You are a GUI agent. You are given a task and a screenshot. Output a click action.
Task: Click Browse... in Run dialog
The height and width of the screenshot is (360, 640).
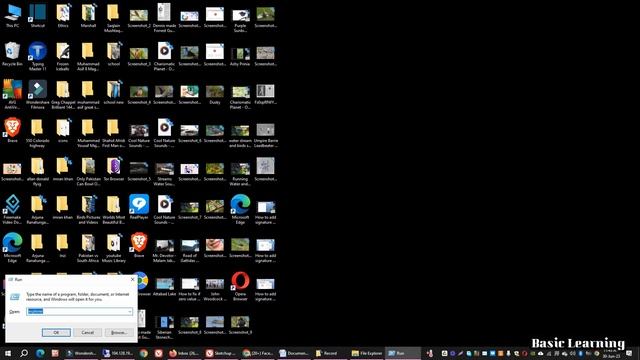(x=119, y=333)
